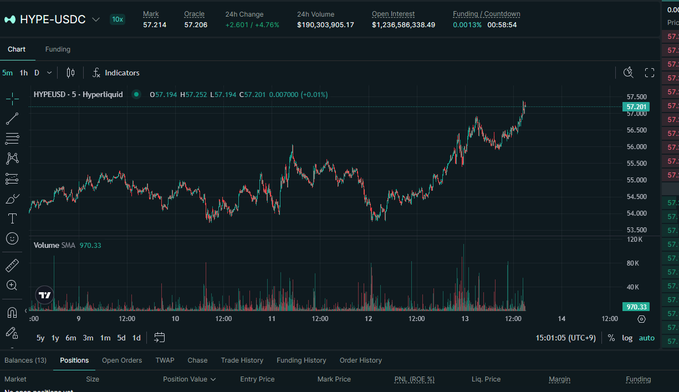
Task: Click the quick search icon
Action: tap(628, 73)
